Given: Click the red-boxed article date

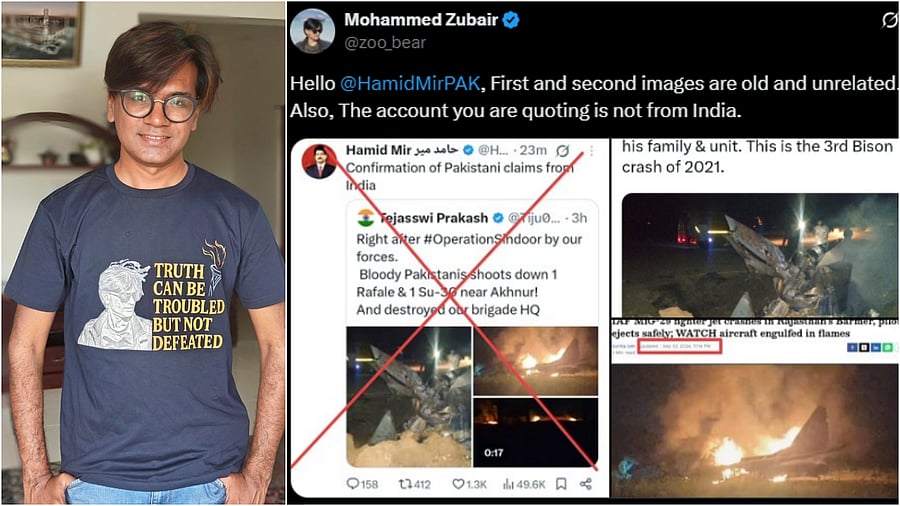Looking at the screenshot, I should coord(681,347).
